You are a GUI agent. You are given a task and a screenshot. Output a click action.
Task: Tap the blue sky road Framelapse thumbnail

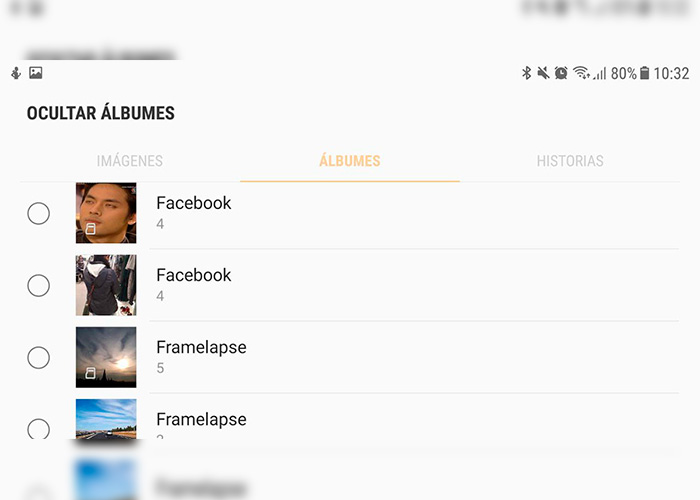pyautogui.click(x=106, y=419)
